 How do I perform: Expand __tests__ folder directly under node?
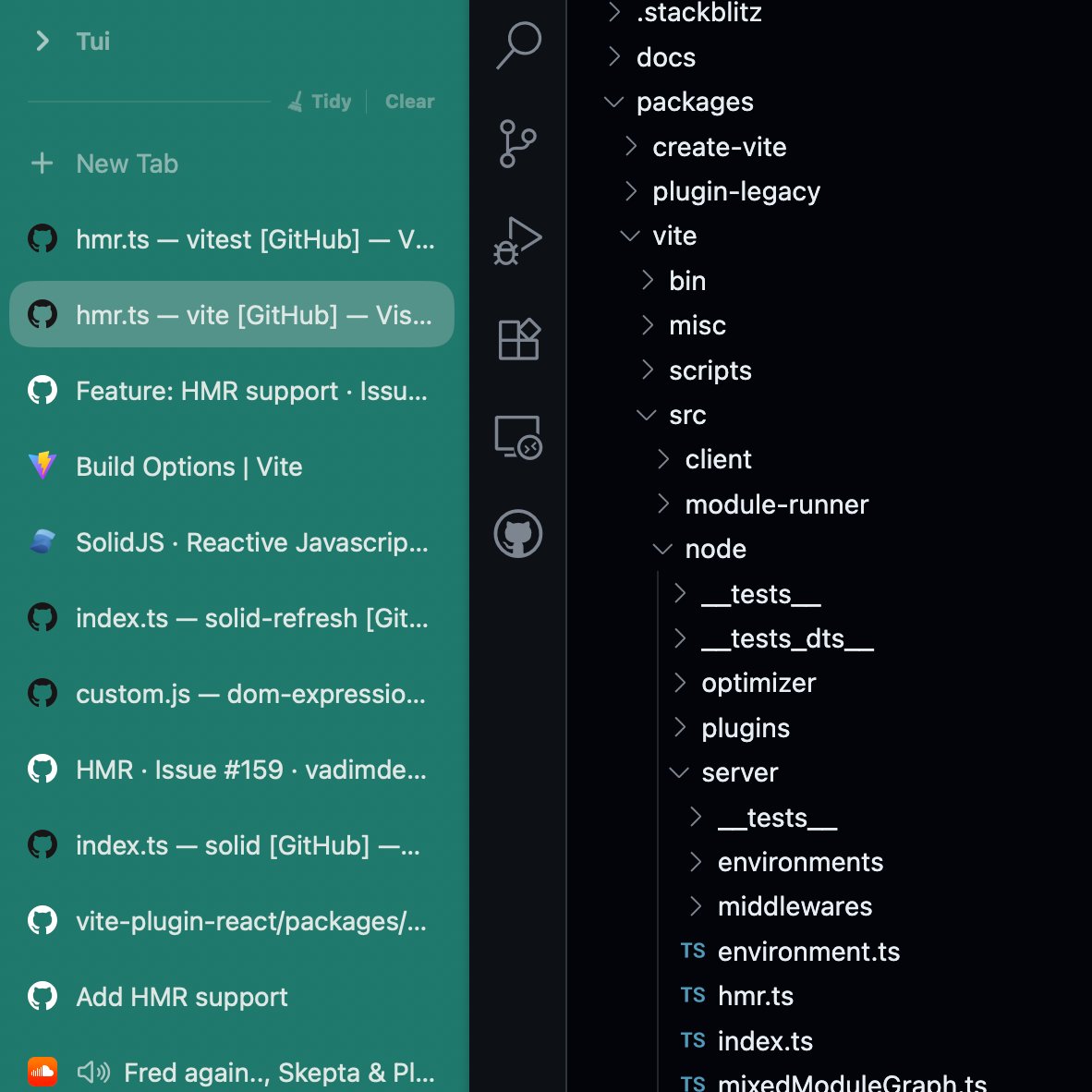(679, 593)
